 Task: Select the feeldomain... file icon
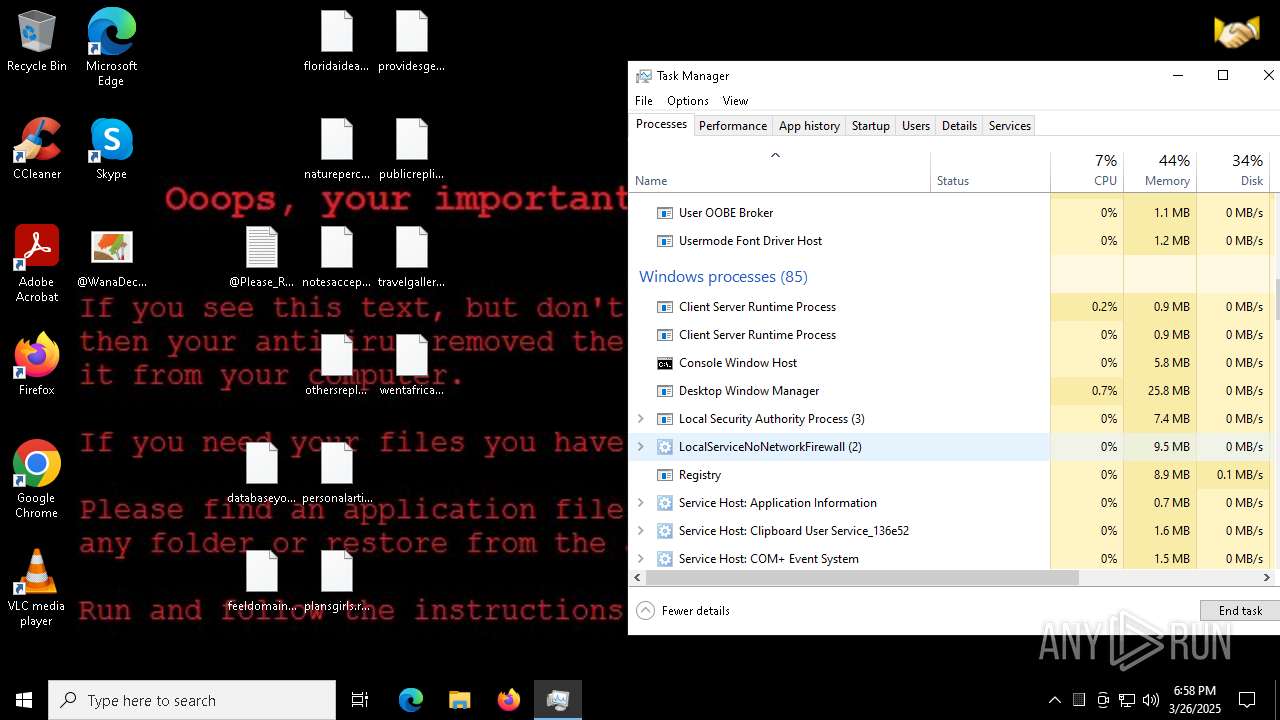[x=261, y=582]
